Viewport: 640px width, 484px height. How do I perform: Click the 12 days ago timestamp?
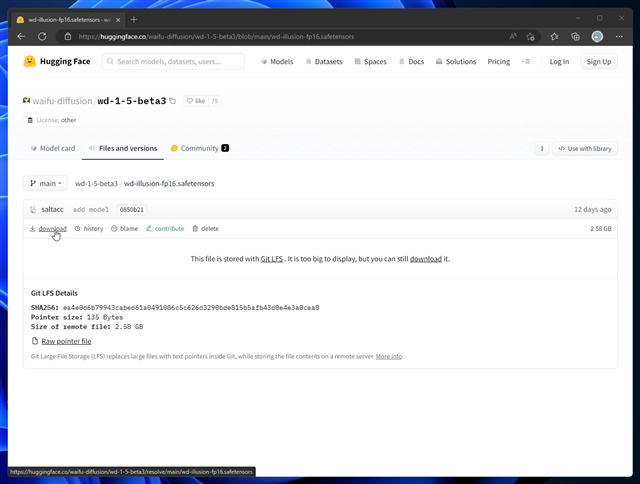(x=593, y=209)
